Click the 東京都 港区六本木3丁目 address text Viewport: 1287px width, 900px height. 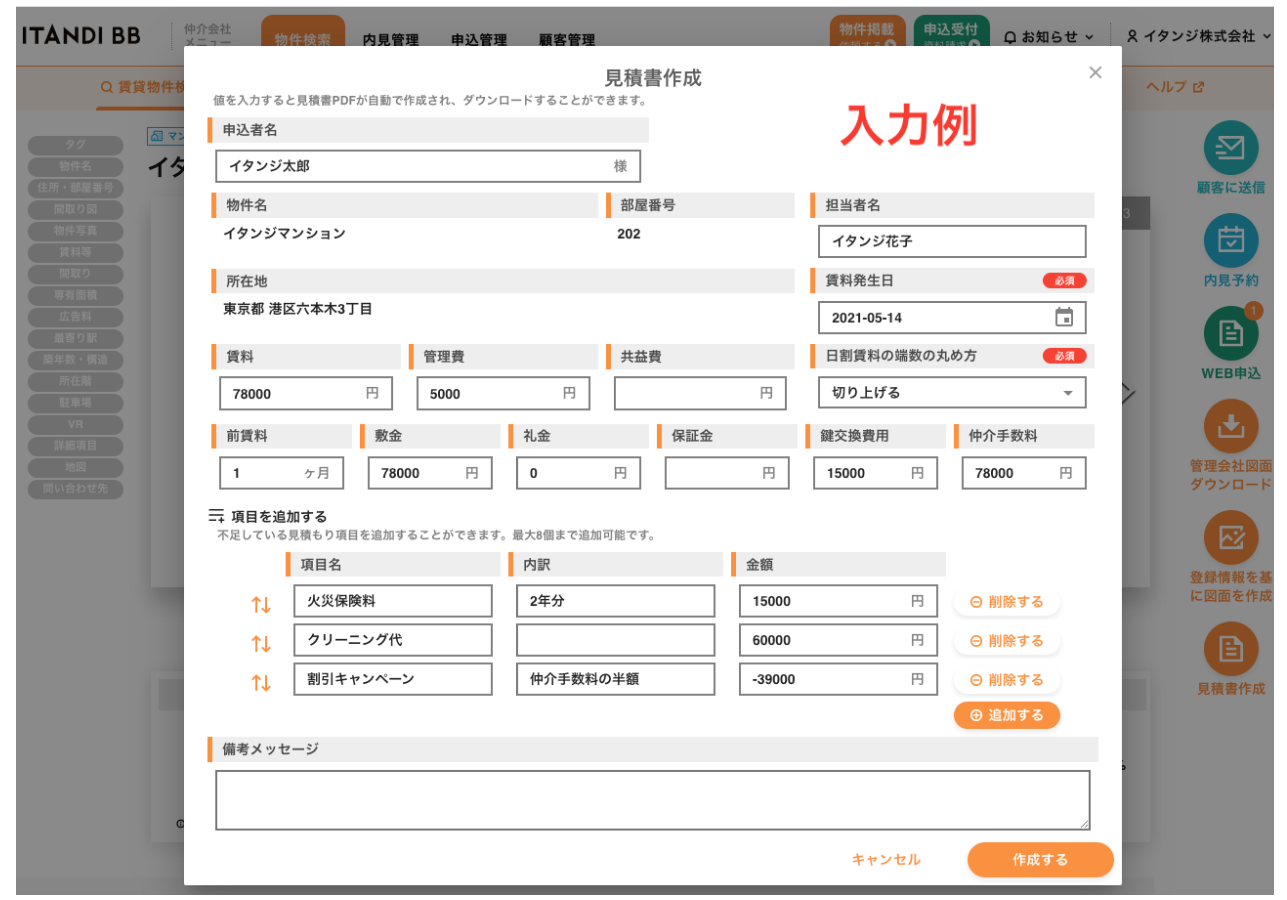pyautogui.click(x=298, y=309)
